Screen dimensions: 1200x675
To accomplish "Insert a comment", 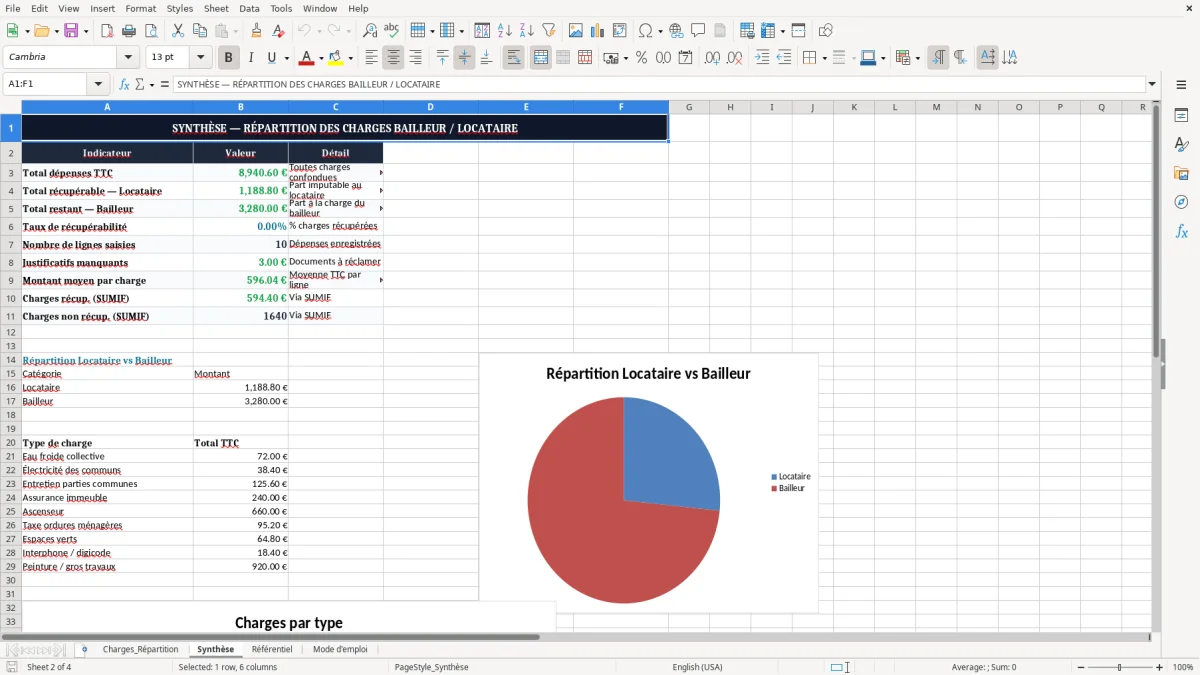I will 698,31.
